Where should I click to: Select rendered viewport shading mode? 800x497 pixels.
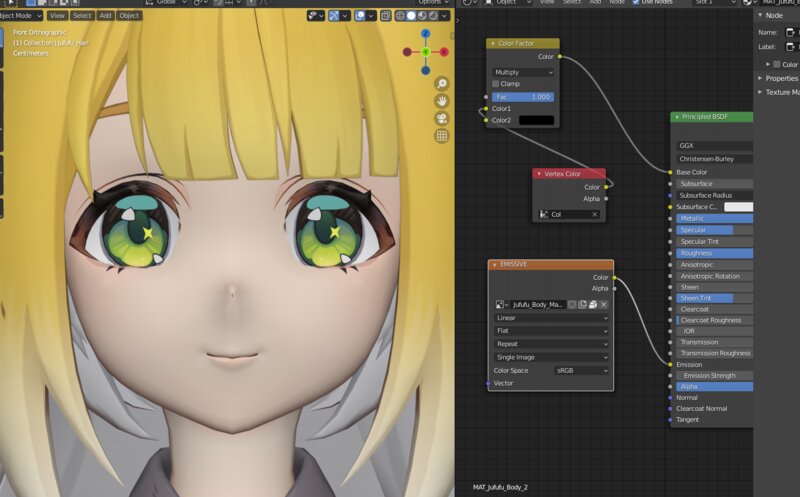(x=433, y=16)
